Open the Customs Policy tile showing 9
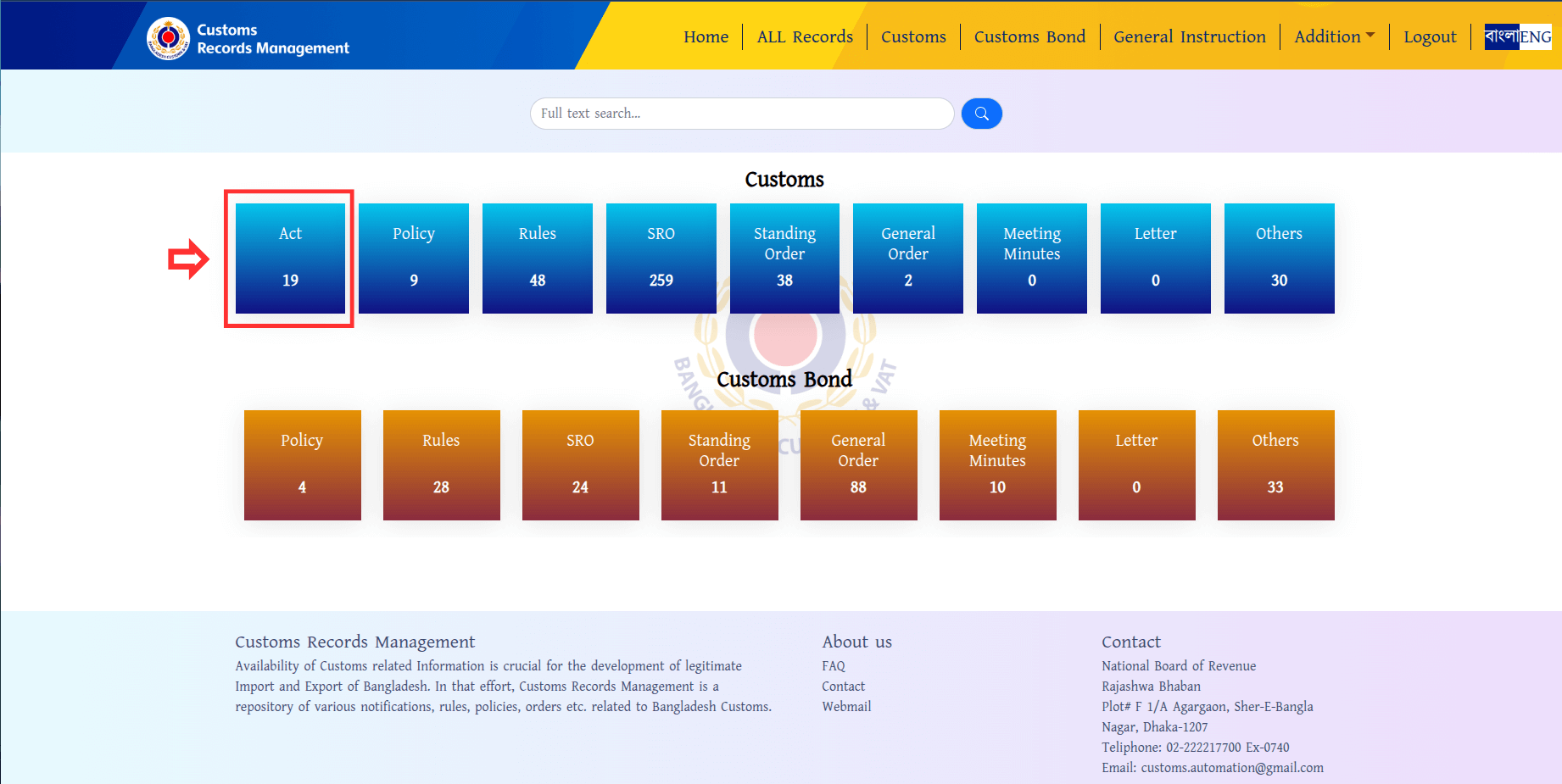The image size is (1562, 784). pyautogui.click(x=414, y=259)
